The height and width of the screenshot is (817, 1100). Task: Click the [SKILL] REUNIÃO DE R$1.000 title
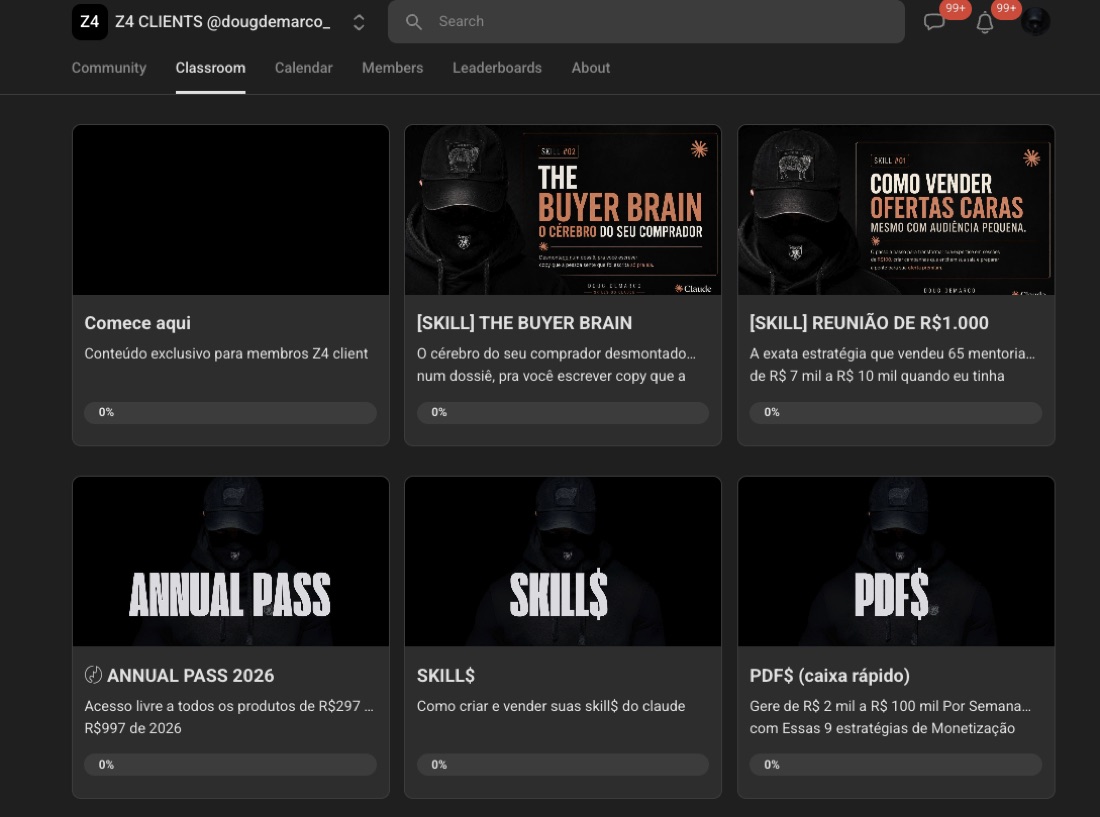pos(868,323)
